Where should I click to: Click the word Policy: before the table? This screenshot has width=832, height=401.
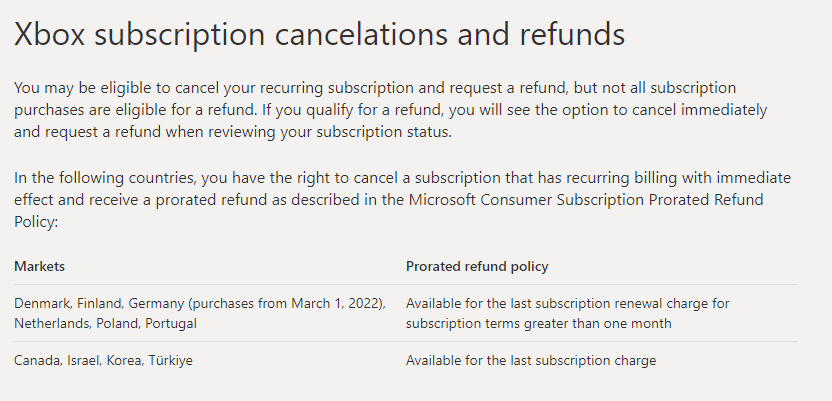pyautogui.click(x=36, y=222)
